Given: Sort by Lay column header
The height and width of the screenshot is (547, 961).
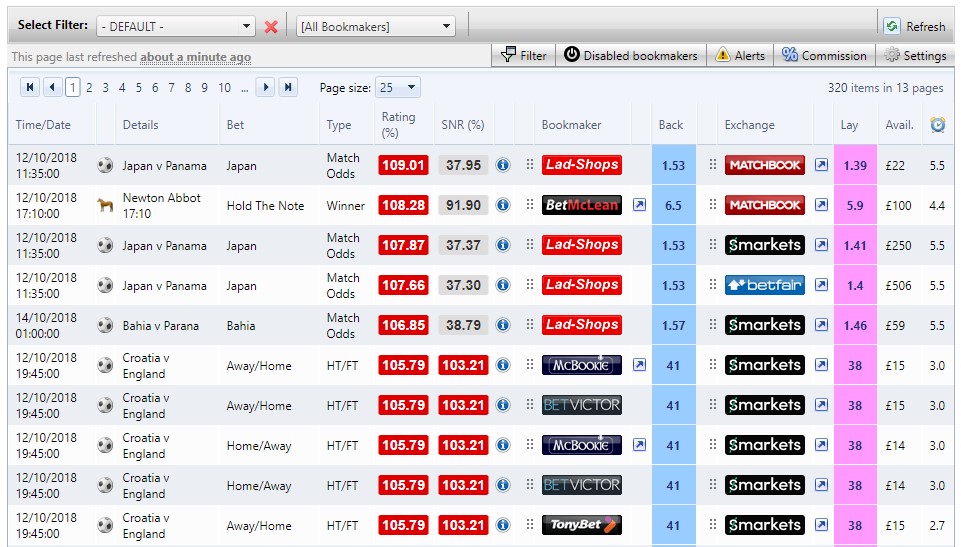Looking at the screenshot, I should [849, 125].
